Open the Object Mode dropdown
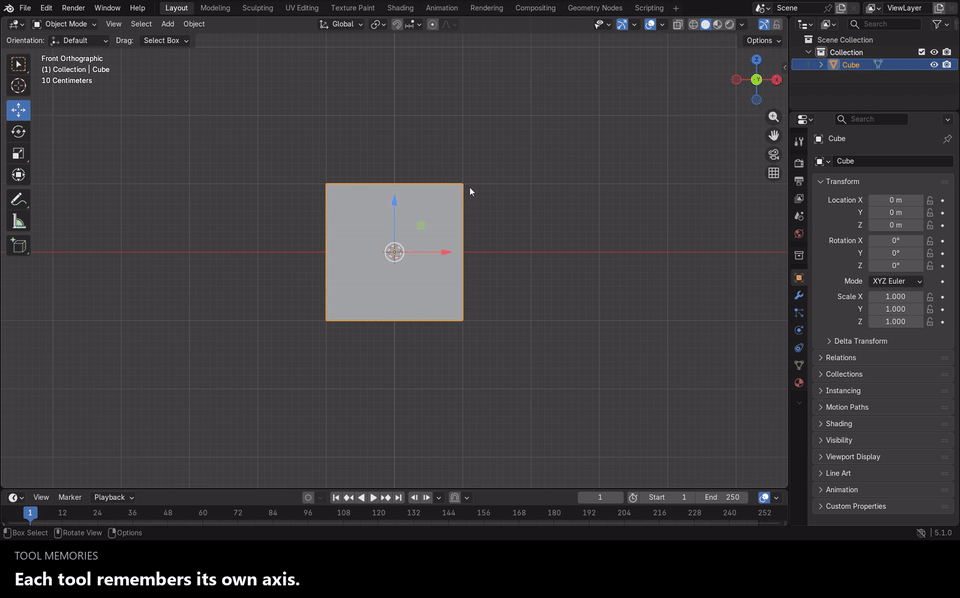The height and width of the screenshot is (598, 960). click(64, 24)
